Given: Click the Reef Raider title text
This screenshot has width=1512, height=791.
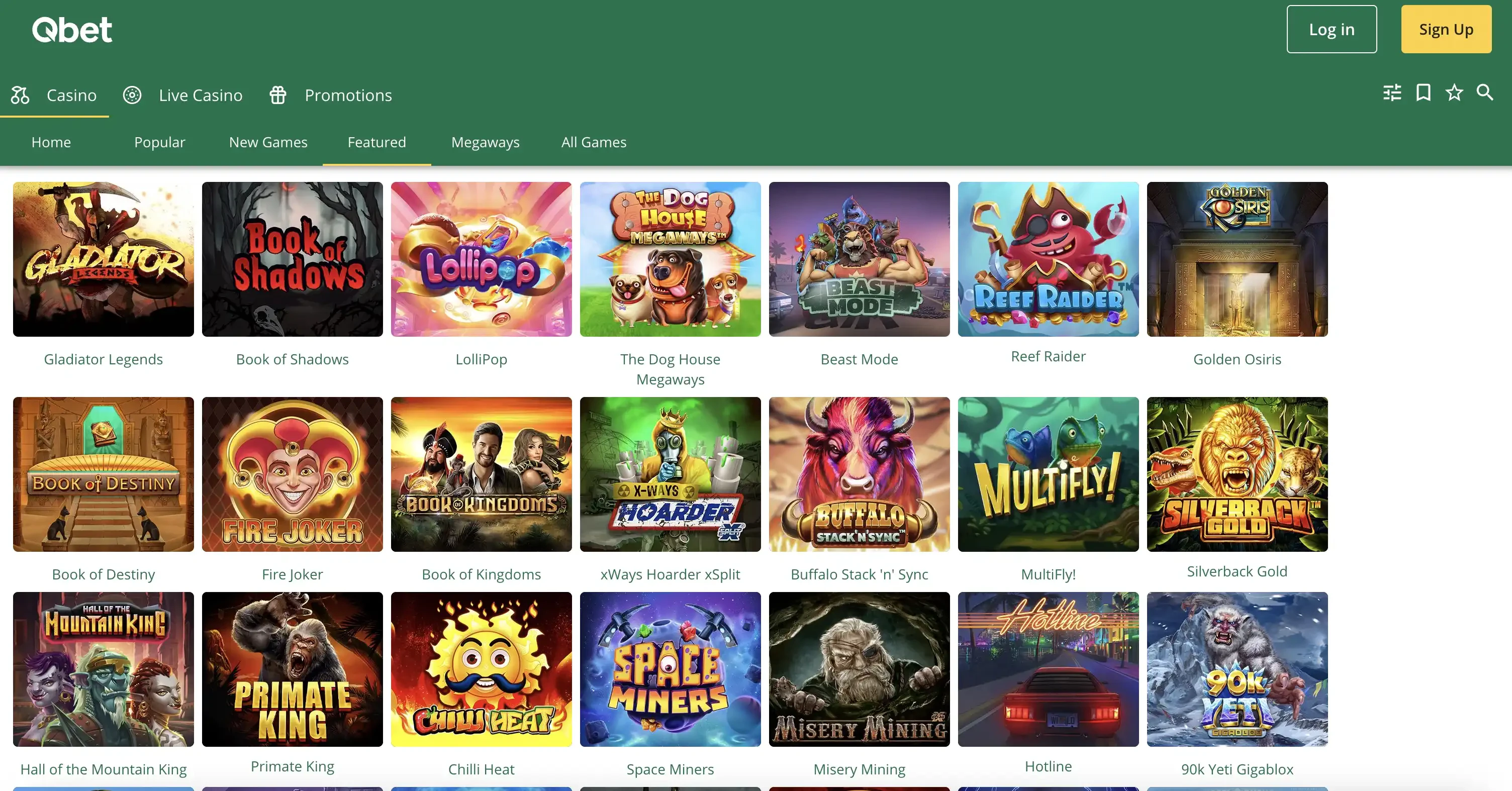Looking at the screenshot, I should click(x=1049, y=356).
